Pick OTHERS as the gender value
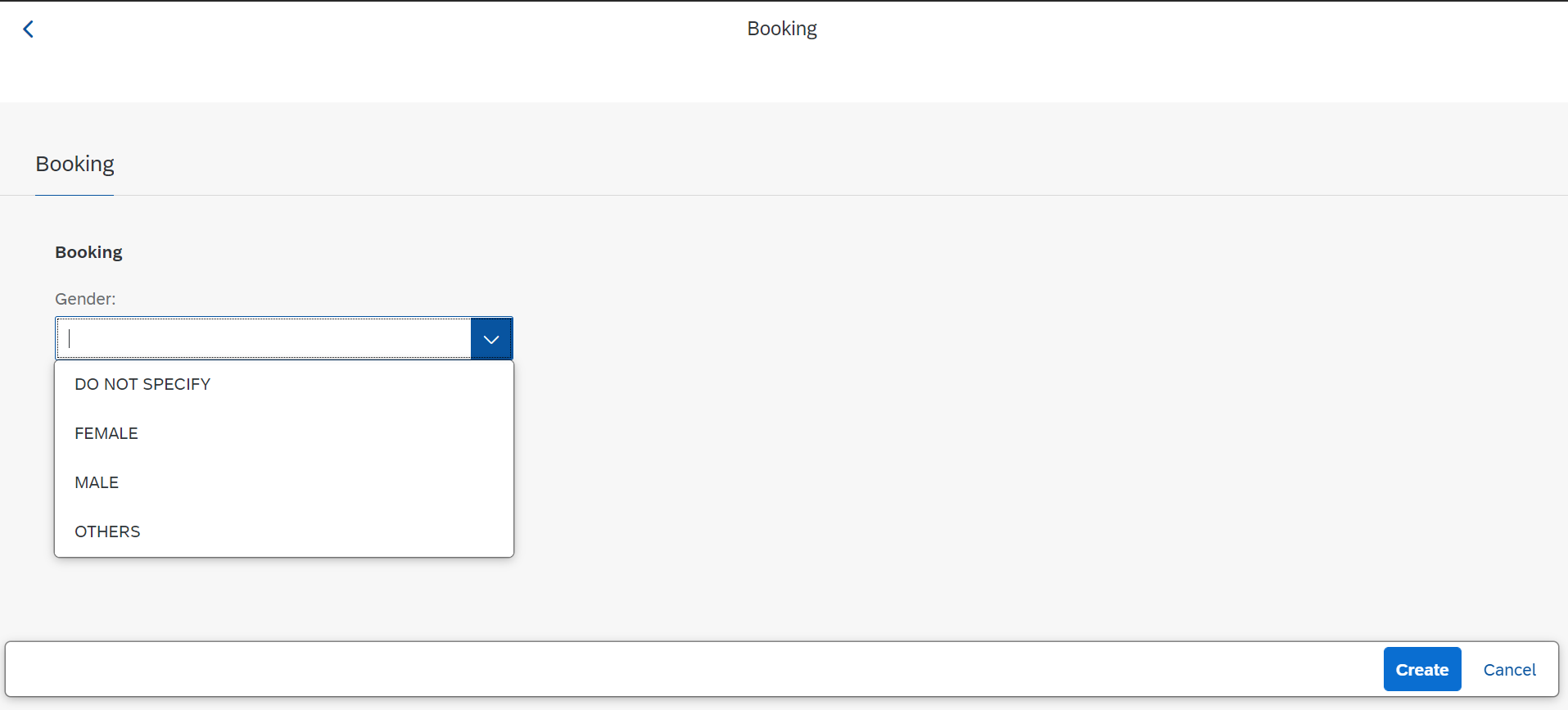 pos(107,531)
